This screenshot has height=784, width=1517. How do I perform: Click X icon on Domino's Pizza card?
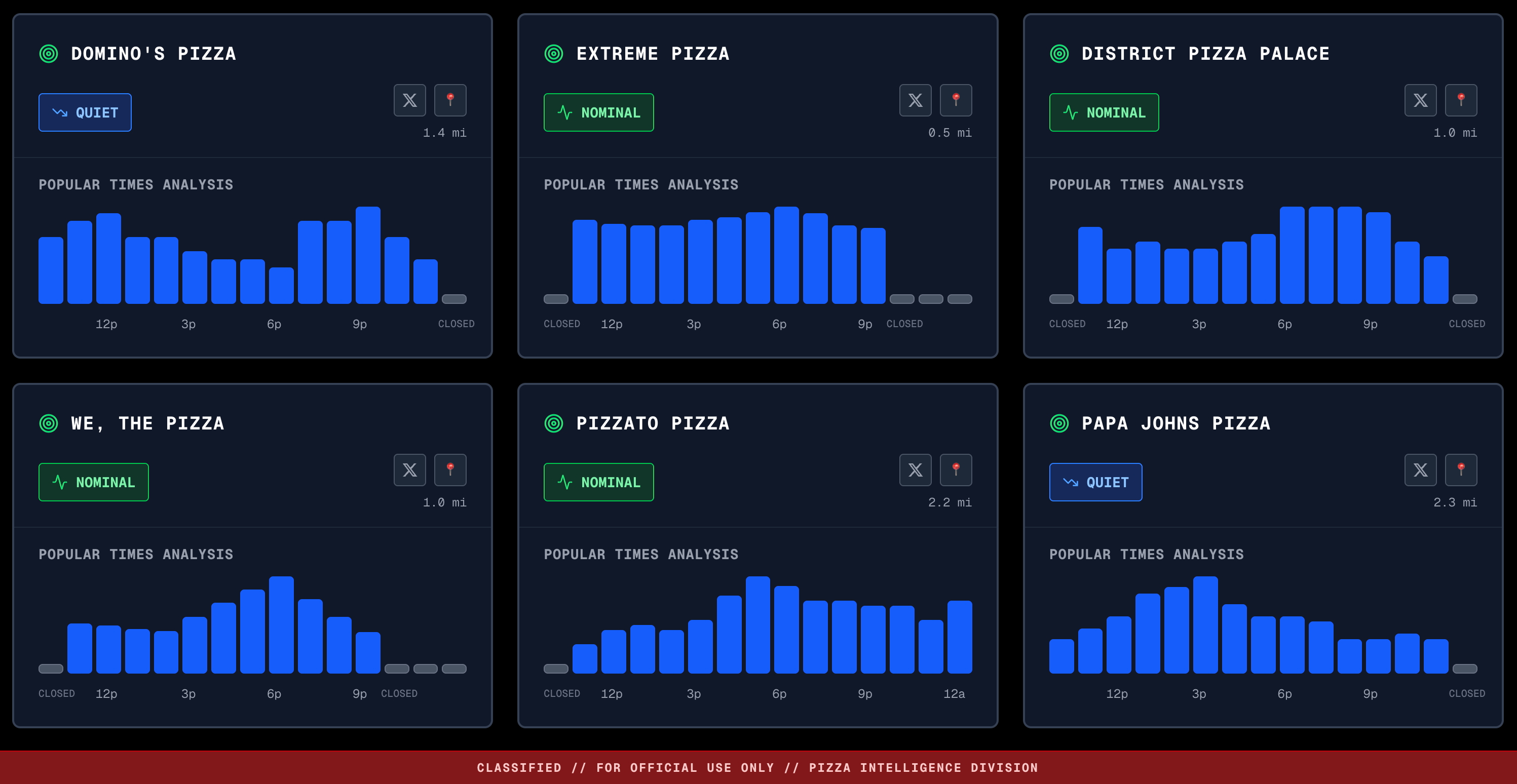click(409, 100)
